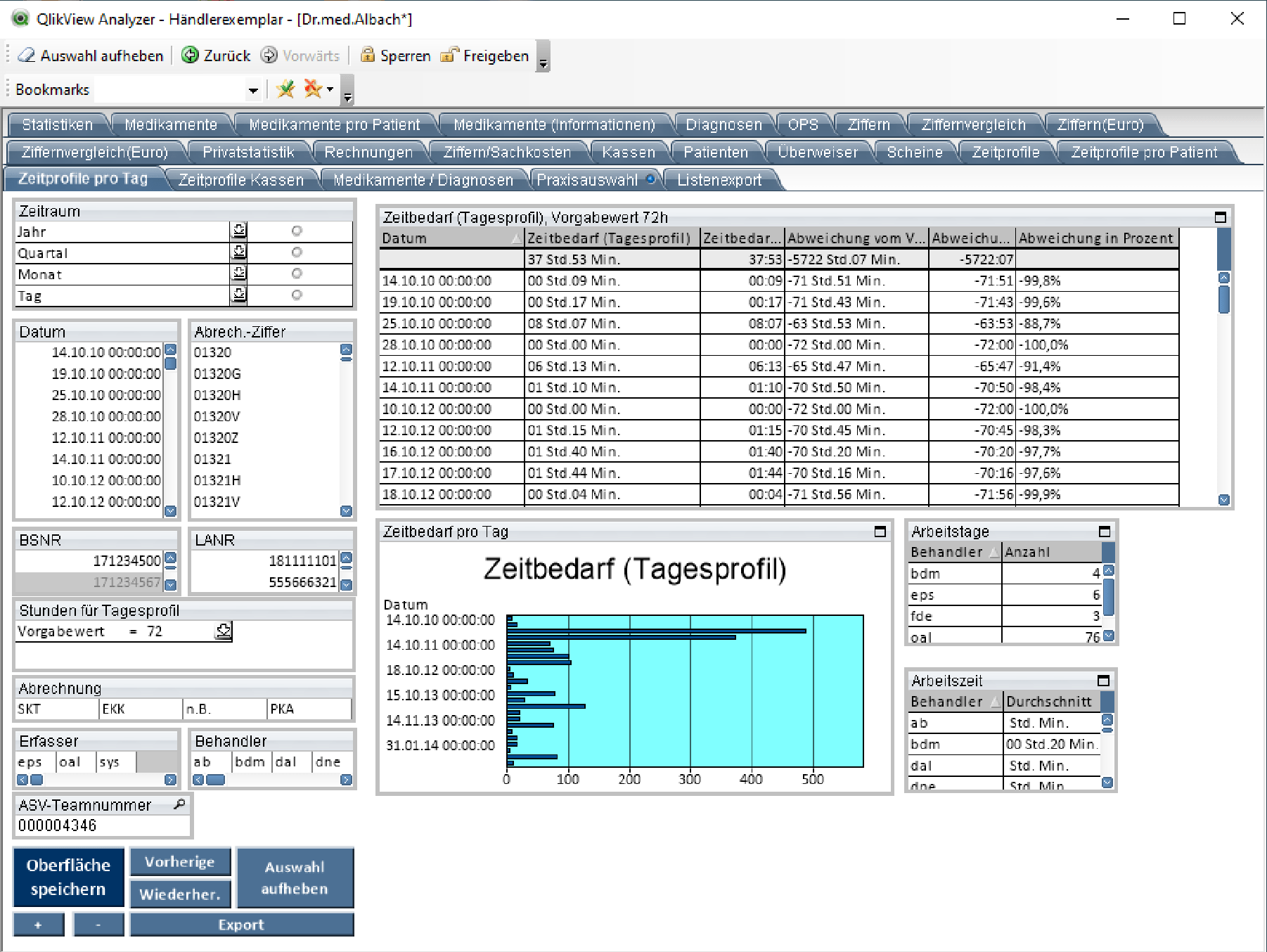Screen dimensions: 1267x952
Task: Click the Sperren padlock icon
Action: (367, 56)
